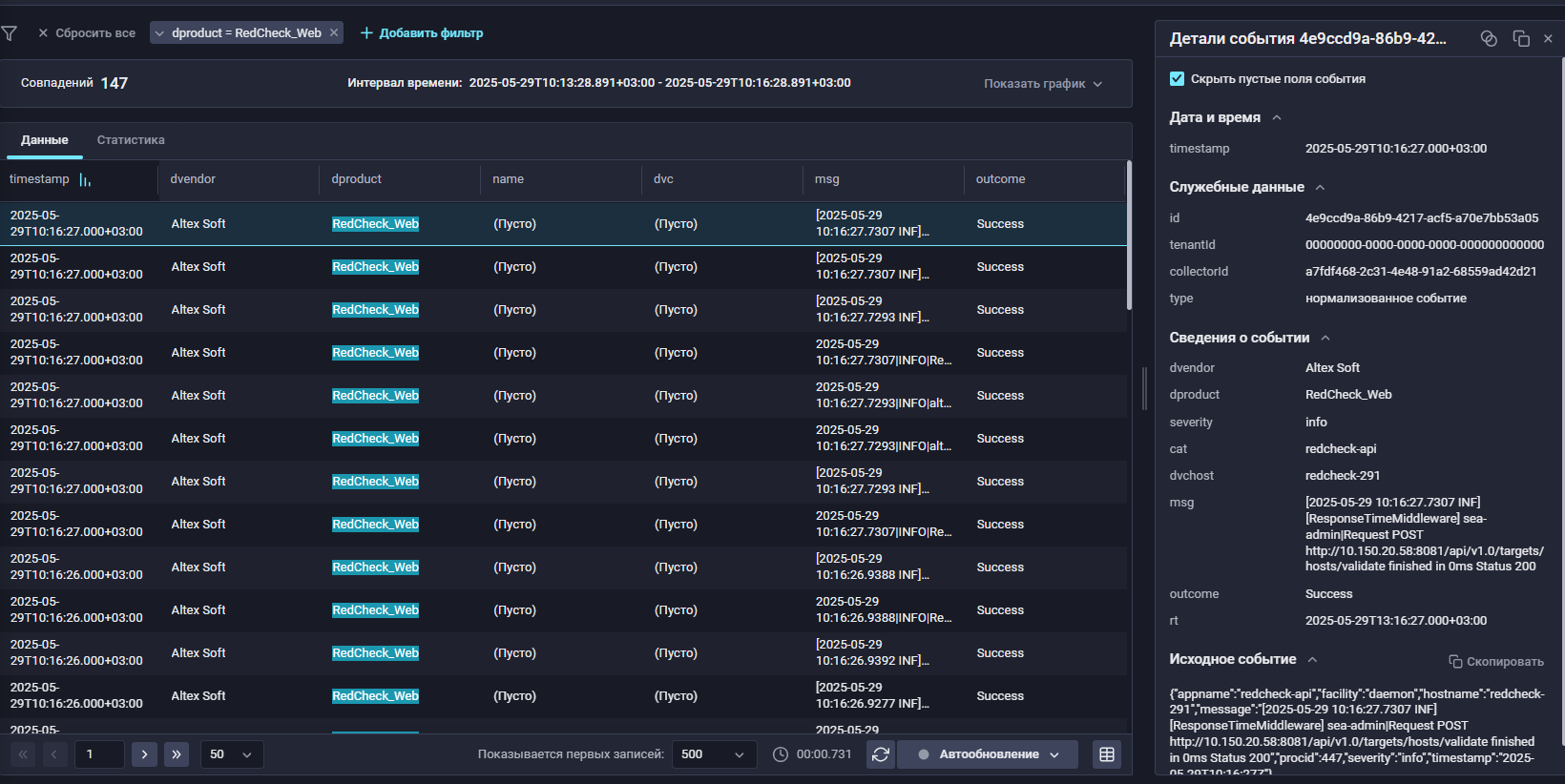Collapse the 'Служебные данные' section

pos(1321,188)
